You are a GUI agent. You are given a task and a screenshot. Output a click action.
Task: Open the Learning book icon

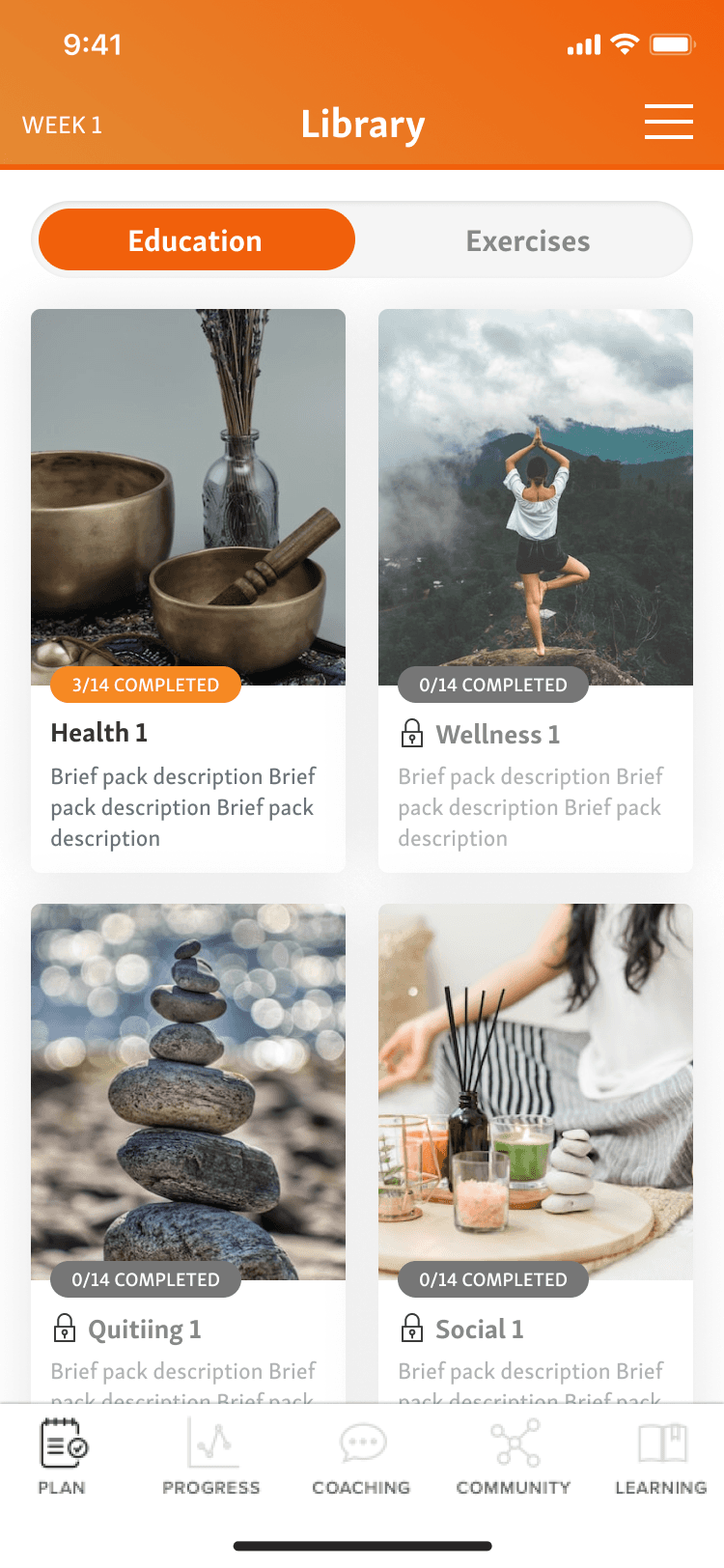(662, 1444)
